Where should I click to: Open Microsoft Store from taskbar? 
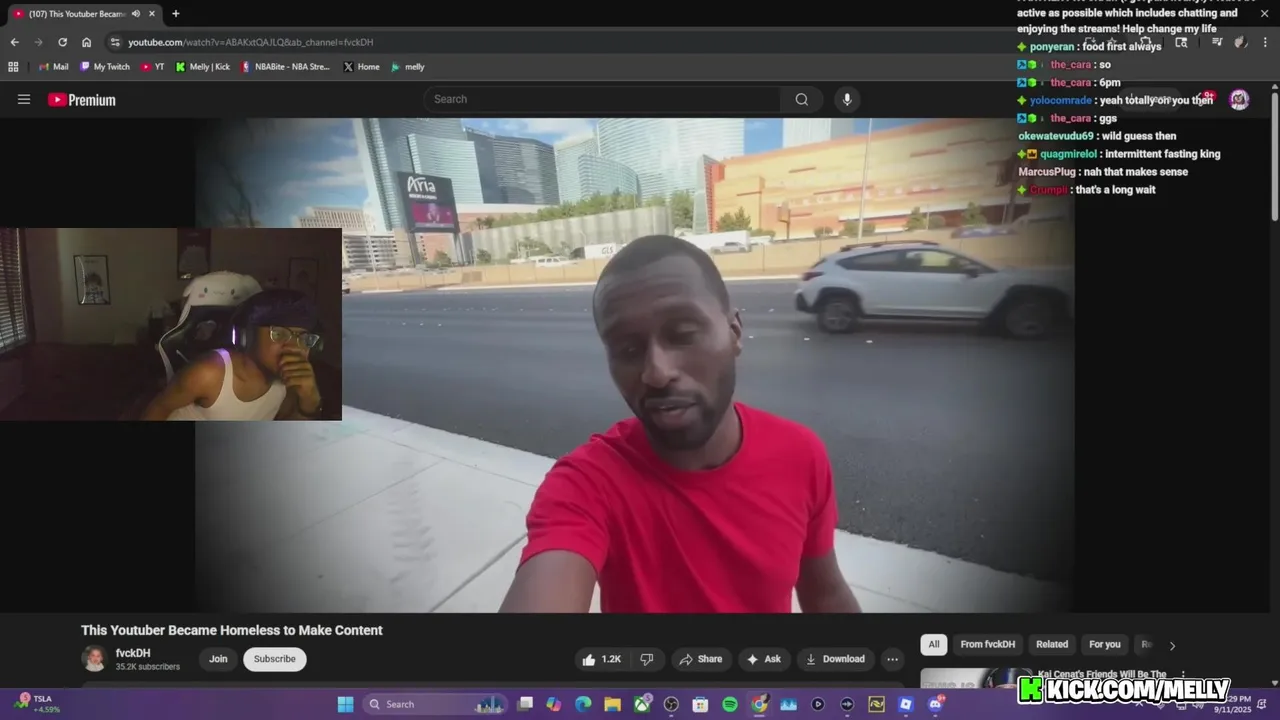tap(700, 704)
